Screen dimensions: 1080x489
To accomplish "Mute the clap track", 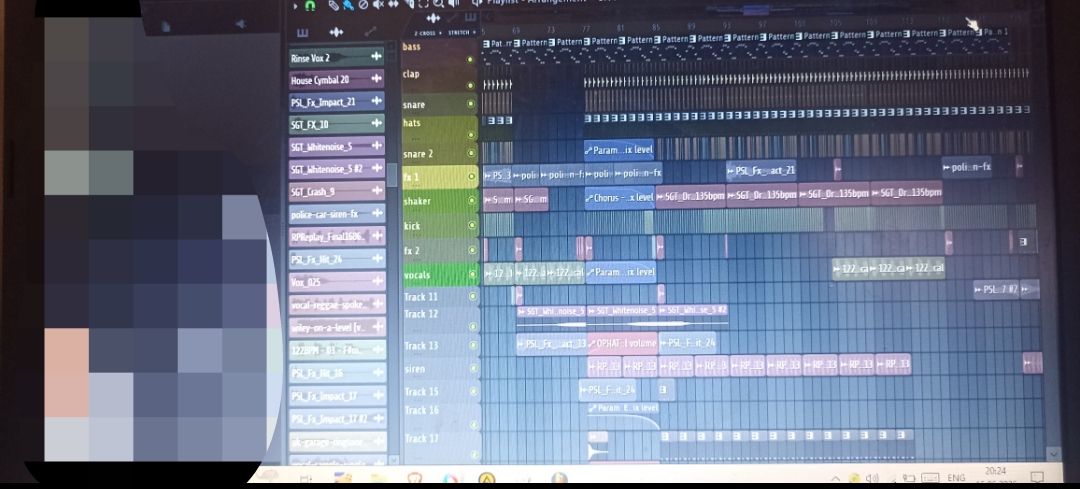I will click(470, 85).
